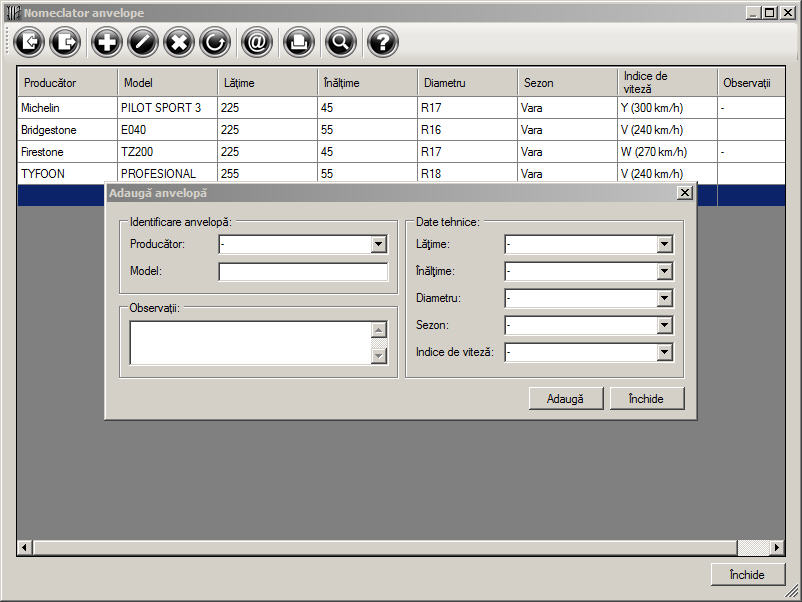Click into the Observații text area

(x=251, y=343)
